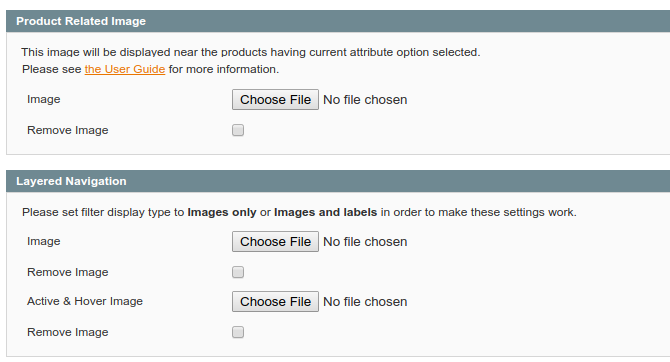Enable Remove Image checkbox under Active & Hover Image
670x362 pixels.
238,332
